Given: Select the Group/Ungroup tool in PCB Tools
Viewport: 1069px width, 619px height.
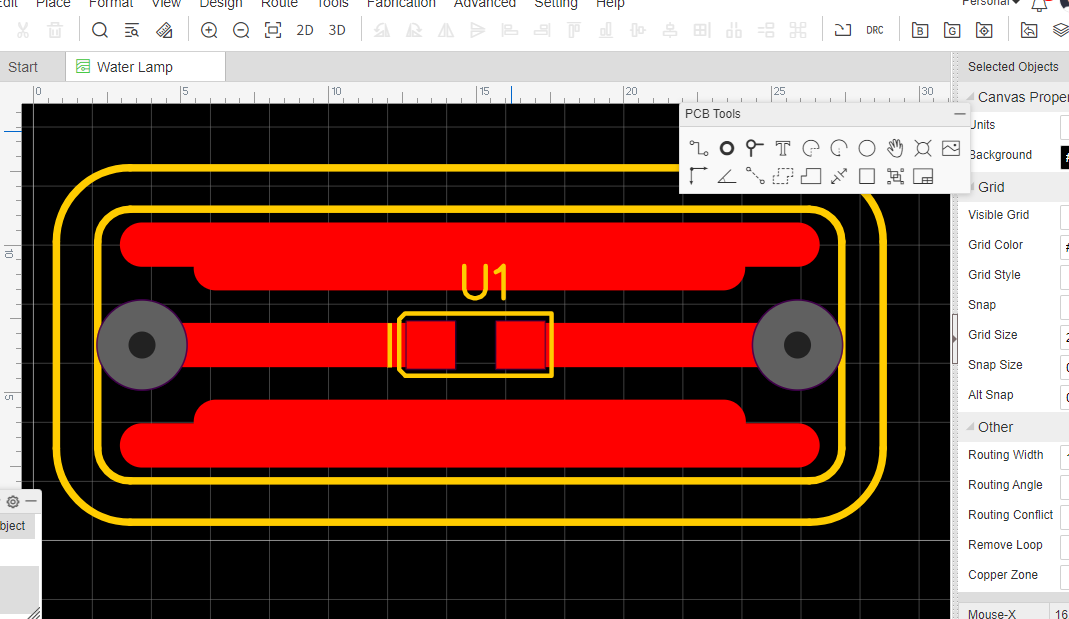Looking at the screenshot, I should (x=894, y=177).
